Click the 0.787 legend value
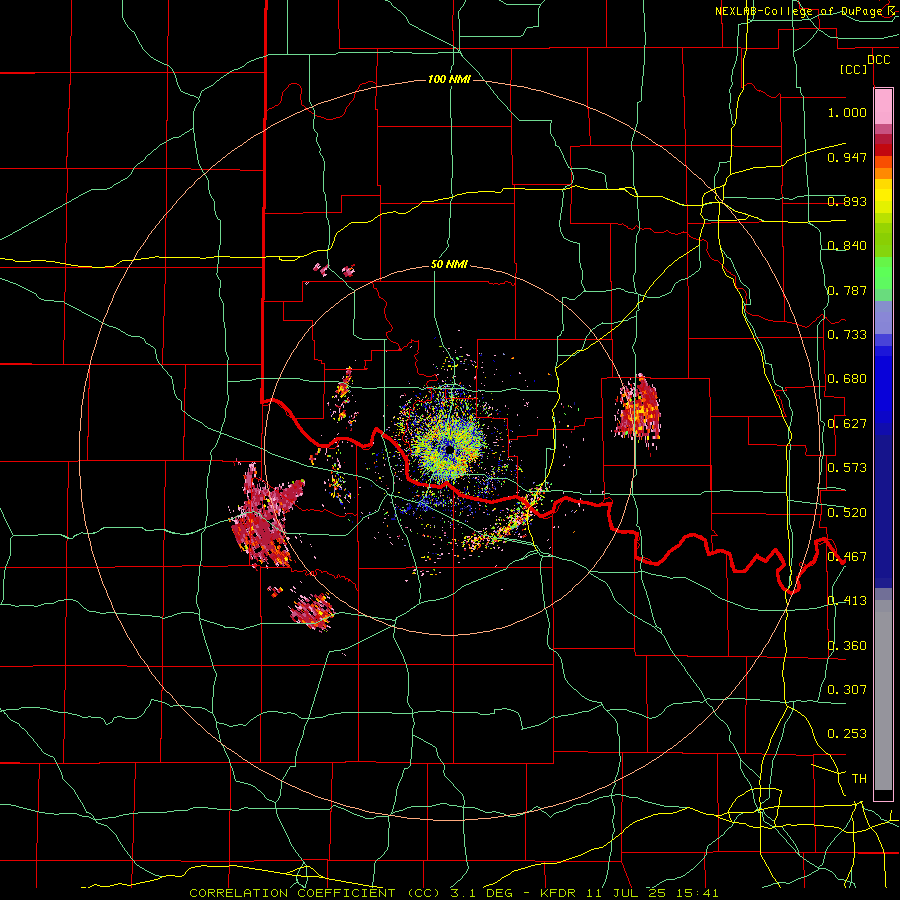The width and height of the screenshot is (900, 900). point(847,290)
